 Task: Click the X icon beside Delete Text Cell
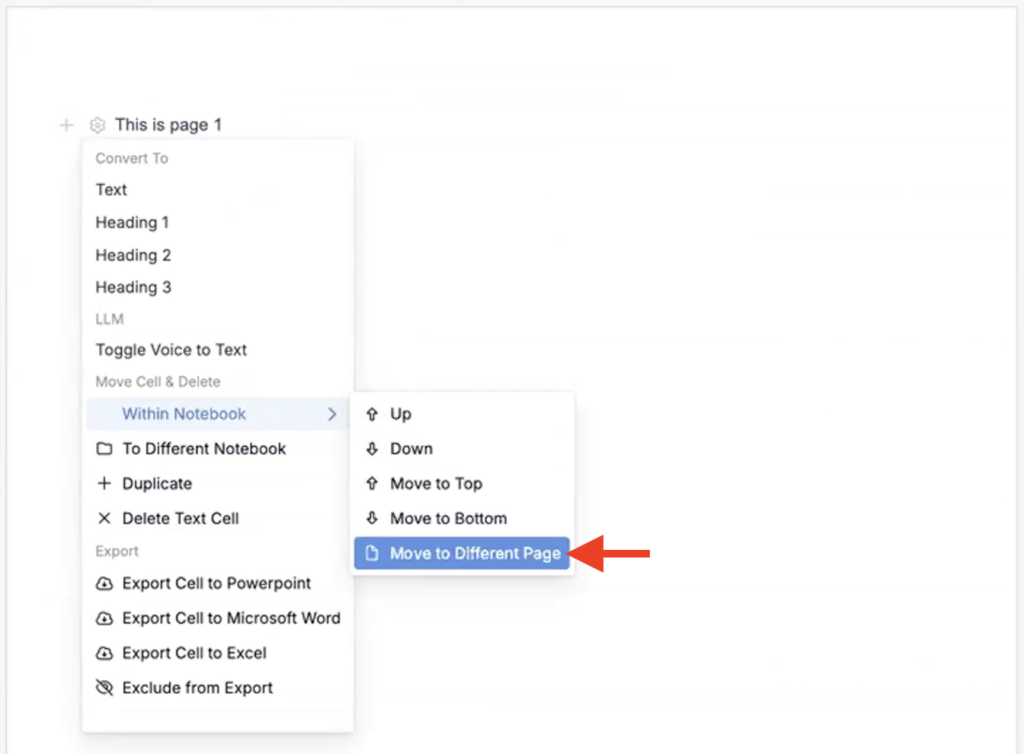[x=104, y=519]
